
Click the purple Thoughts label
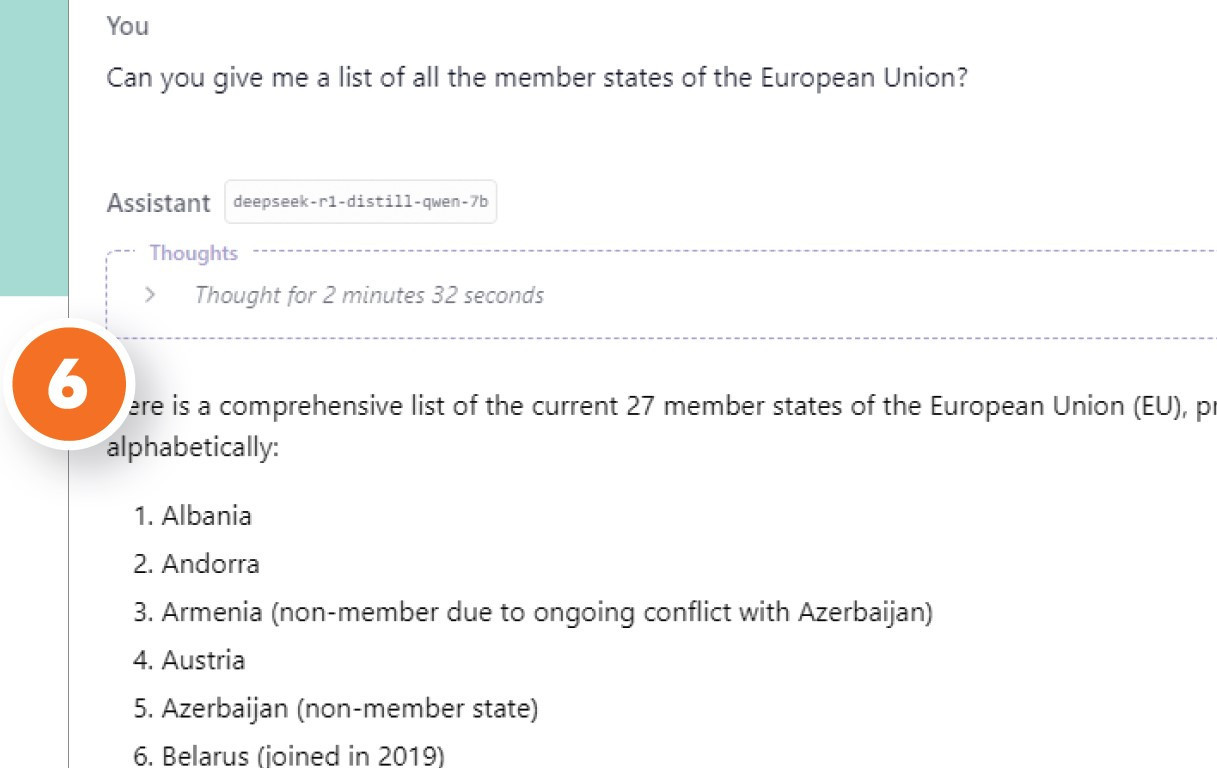[x=194, y=253]
